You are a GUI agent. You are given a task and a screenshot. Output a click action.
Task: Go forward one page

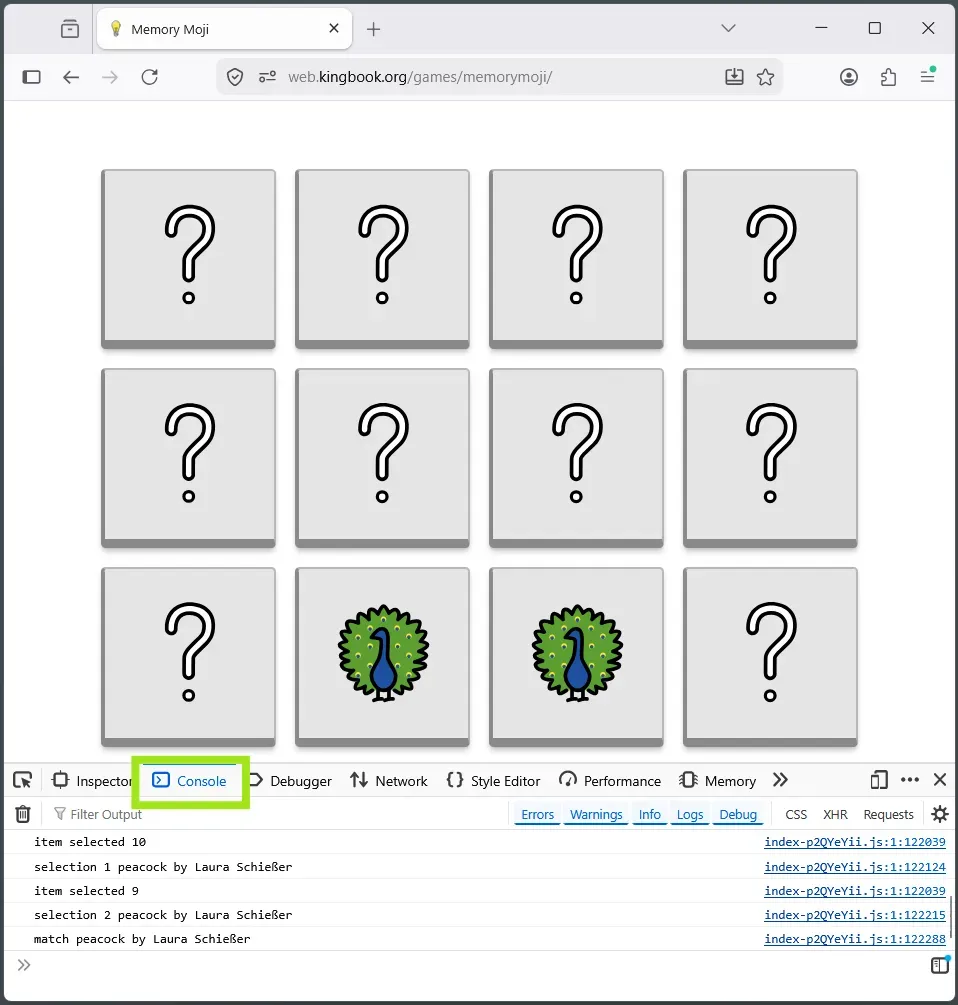coord(110,77)
